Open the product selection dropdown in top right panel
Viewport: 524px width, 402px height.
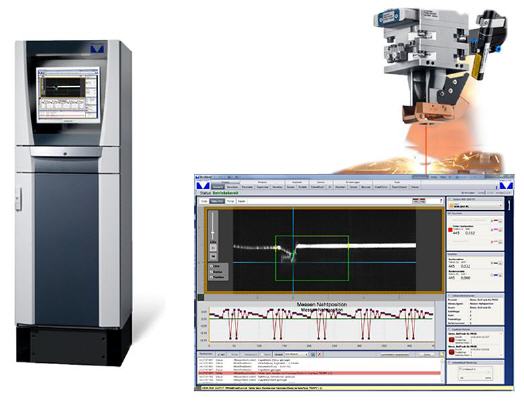(x=475, y=206)
